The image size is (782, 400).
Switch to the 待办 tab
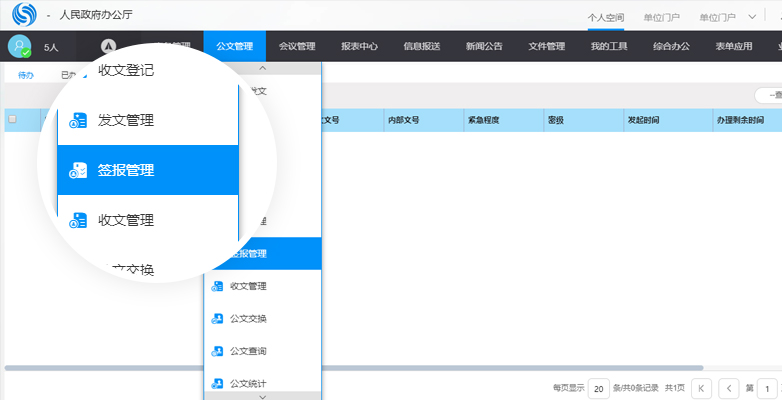pos(26,75)
